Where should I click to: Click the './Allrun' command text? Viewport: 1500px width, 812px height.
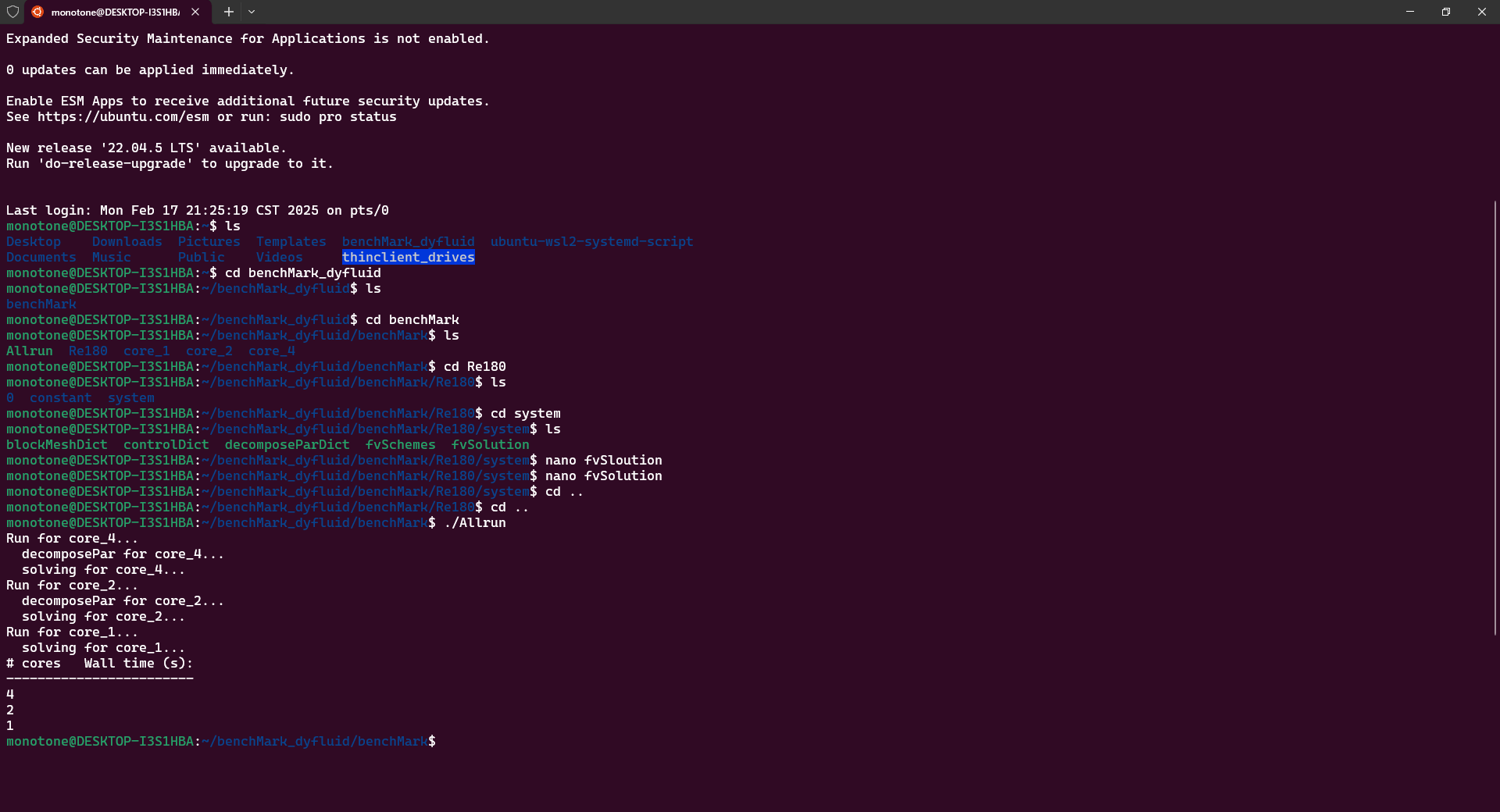474,523
